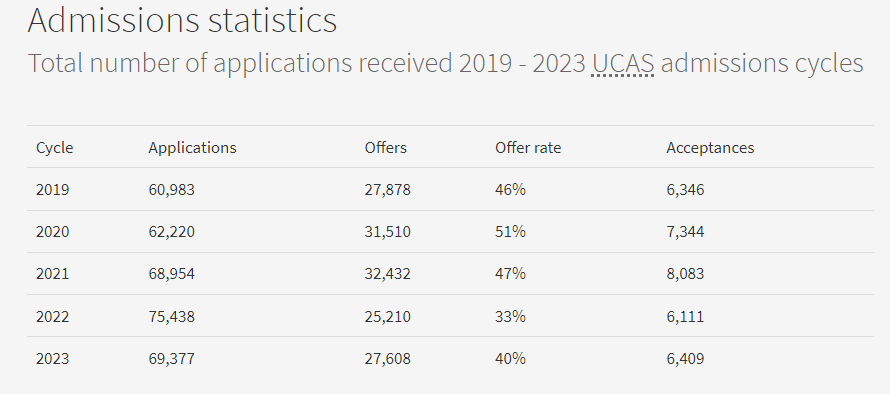Select the Acceptances column header
Viewport: 890px width, 394px height.
[x=710, y=148]
